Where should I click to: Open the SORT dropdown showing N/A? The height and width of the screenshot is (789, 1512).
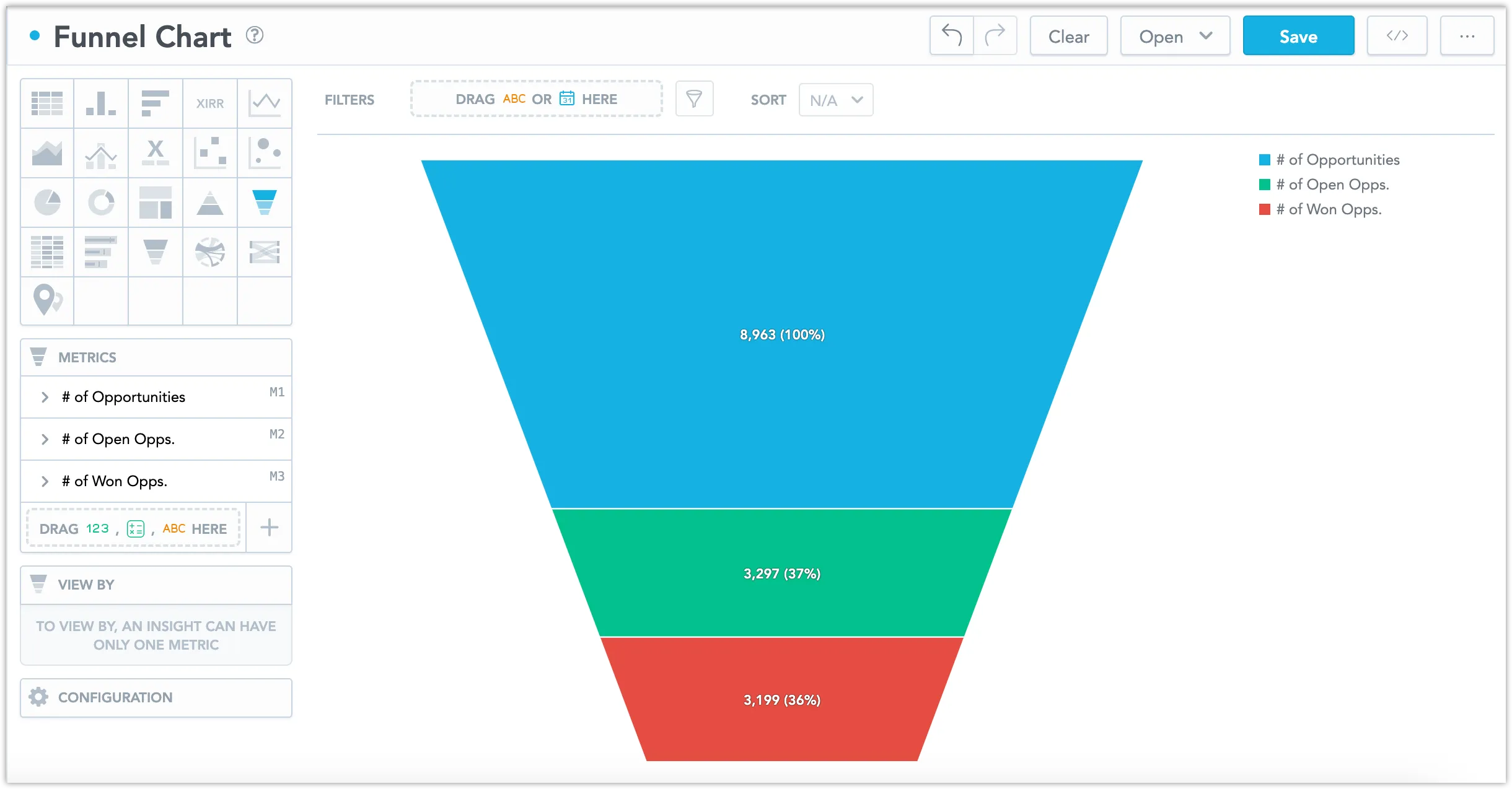[x=835, y=100]
